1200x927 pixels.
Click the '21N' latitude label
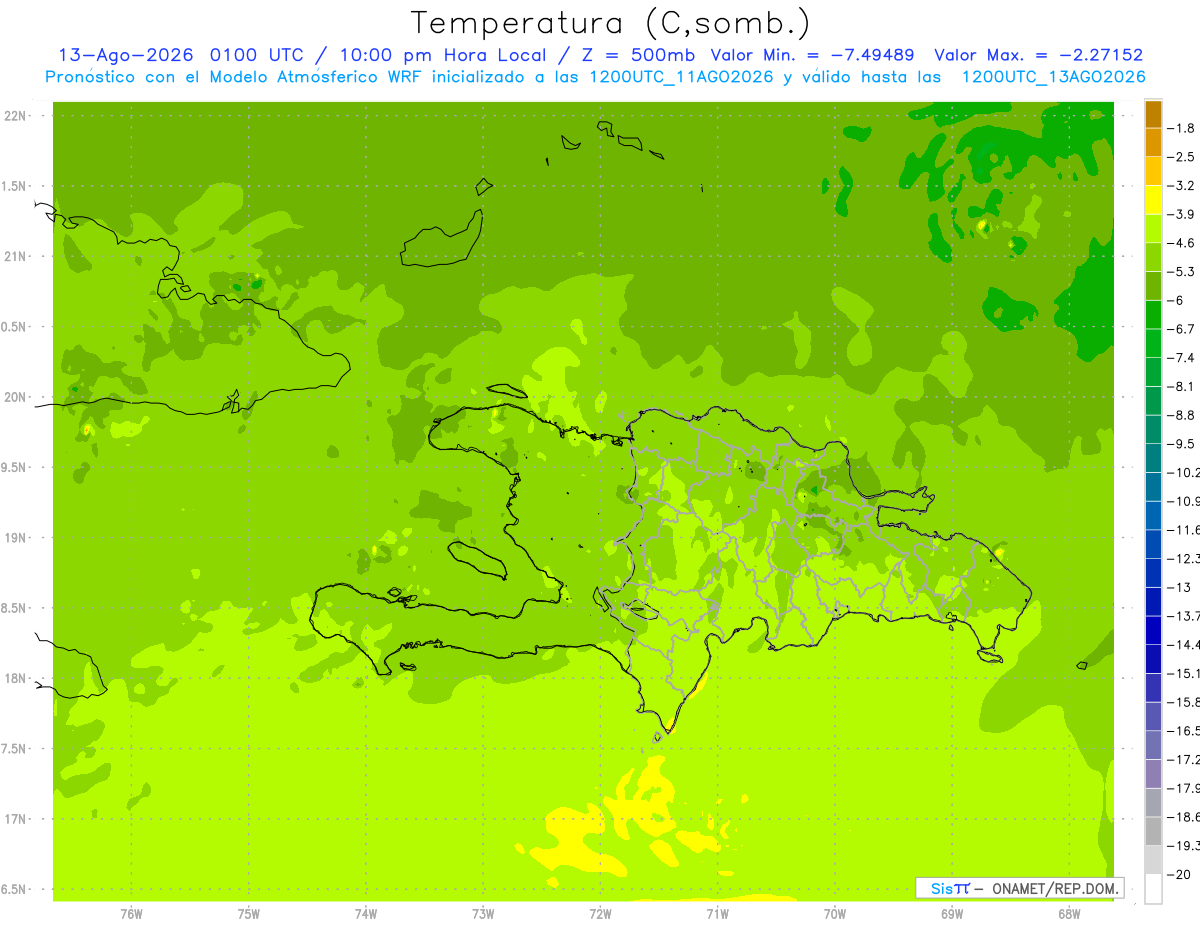point(16,256)
